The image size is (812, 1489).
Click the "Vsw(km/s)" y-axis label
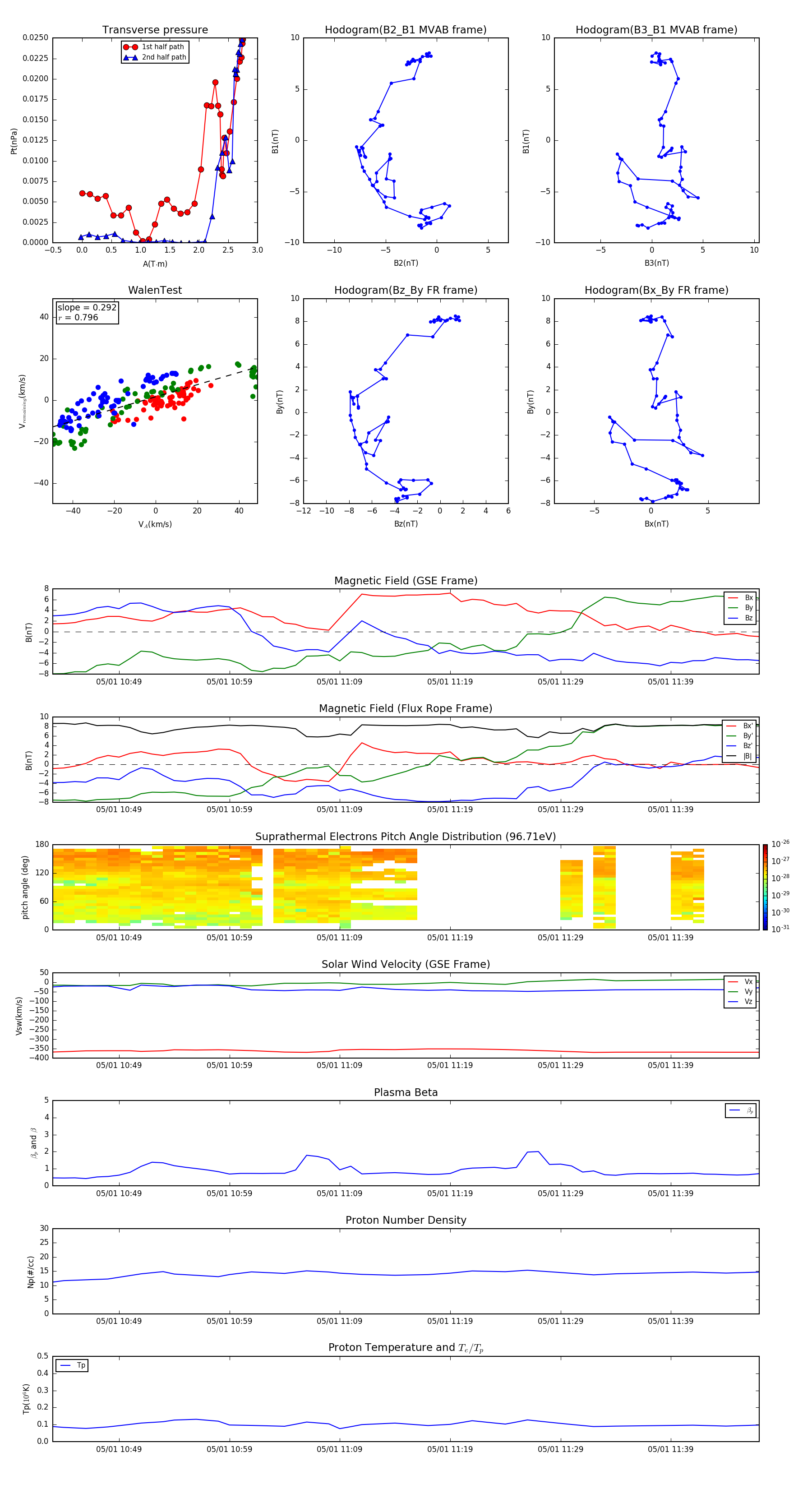[19, 1016]
